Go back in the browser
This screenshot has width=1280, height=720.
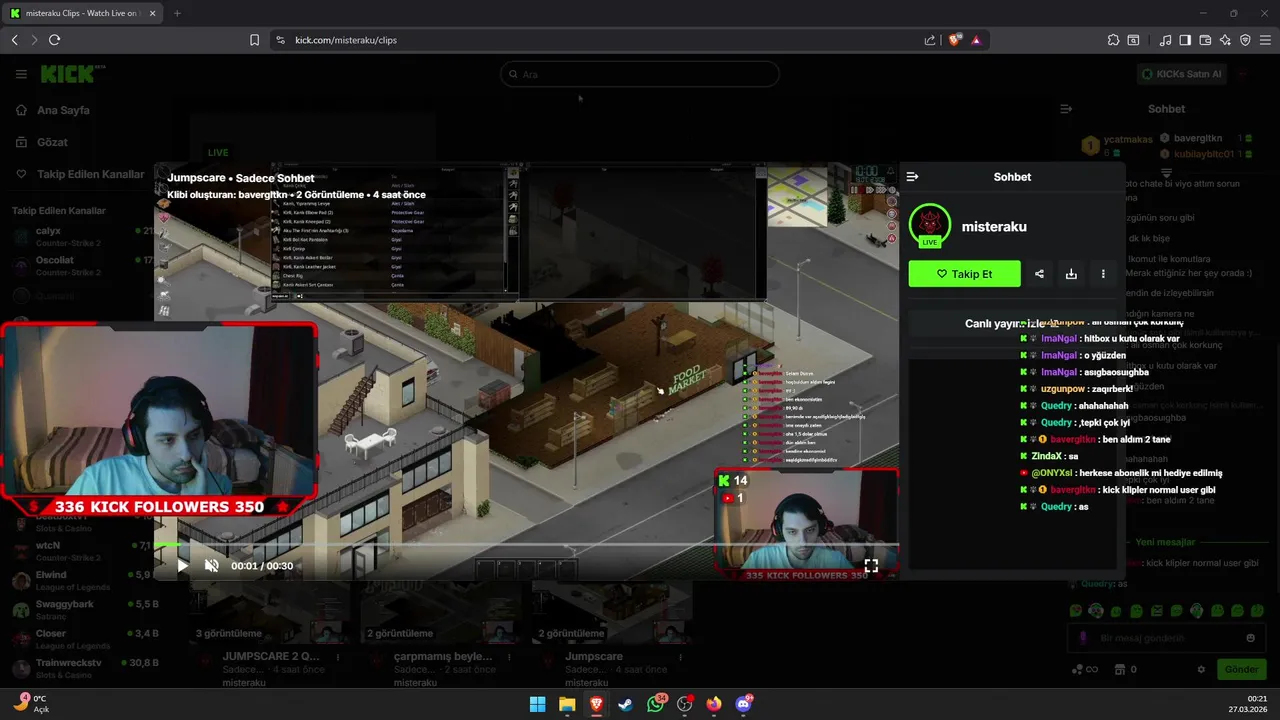pyautogui.click(x=14, y=40)
